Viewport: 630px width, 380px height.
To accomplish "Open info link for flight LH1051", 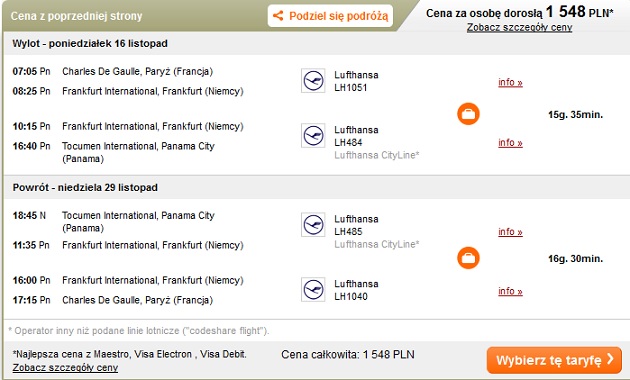I will coord(510,82).
